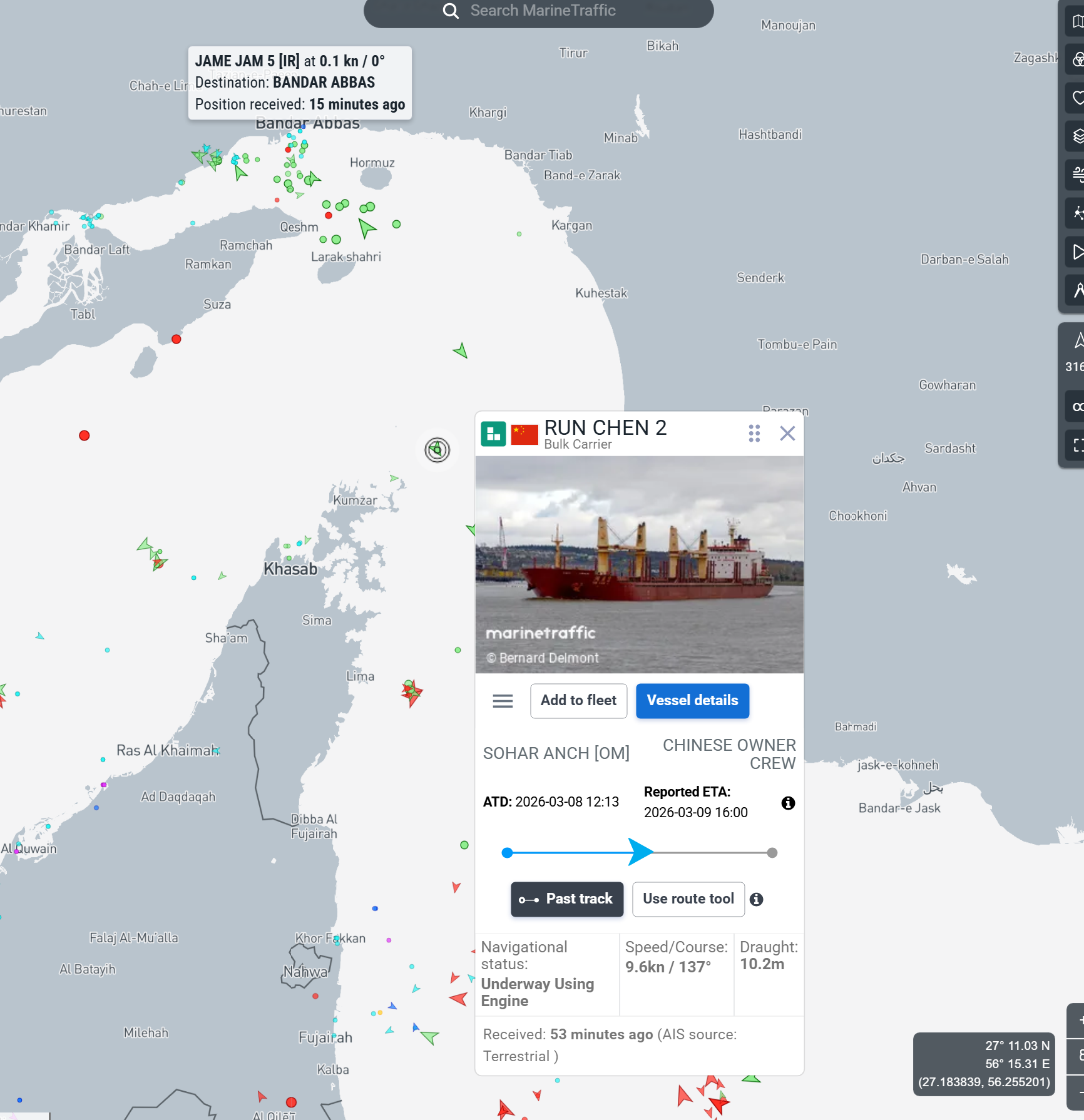
Task: Grab the six-dot drag handle on vessel card
Action: pyautogui.click(x=754, y=433)
